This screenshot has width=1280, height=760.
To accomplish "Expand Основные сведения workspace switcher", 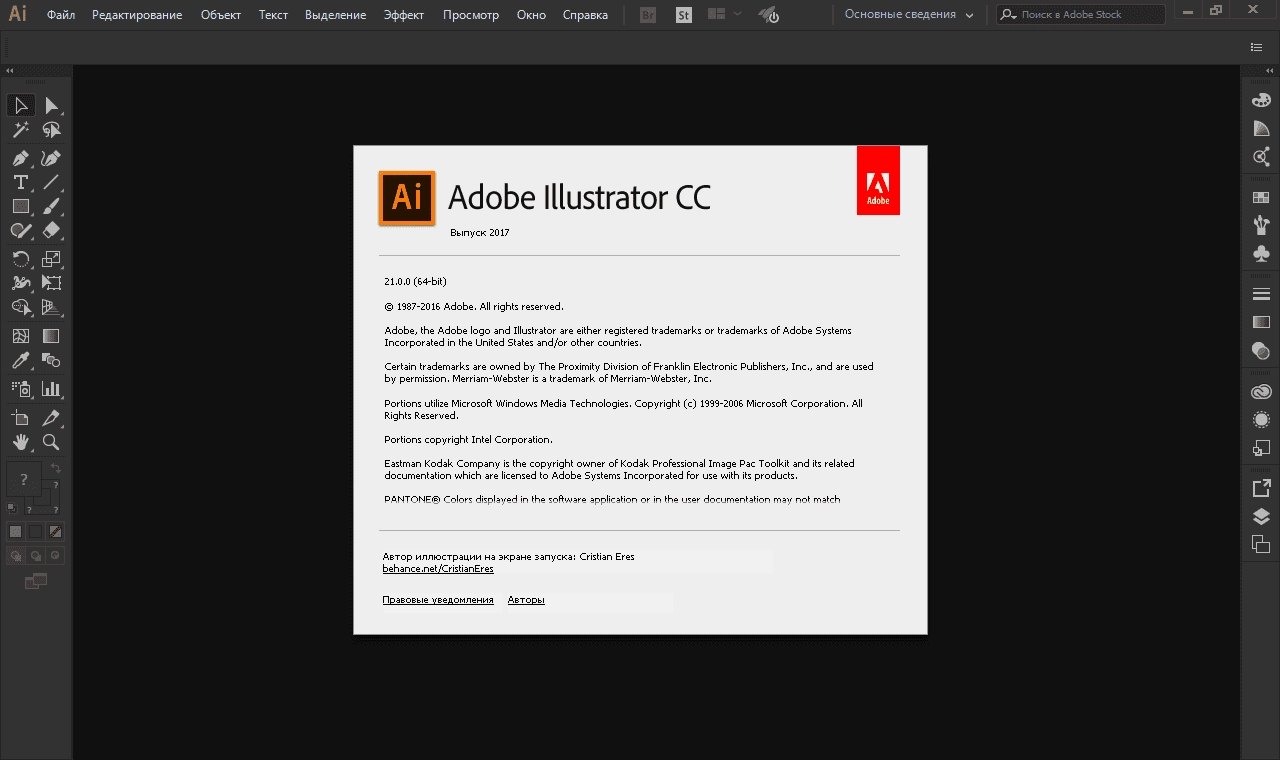I will coord(910,15).
